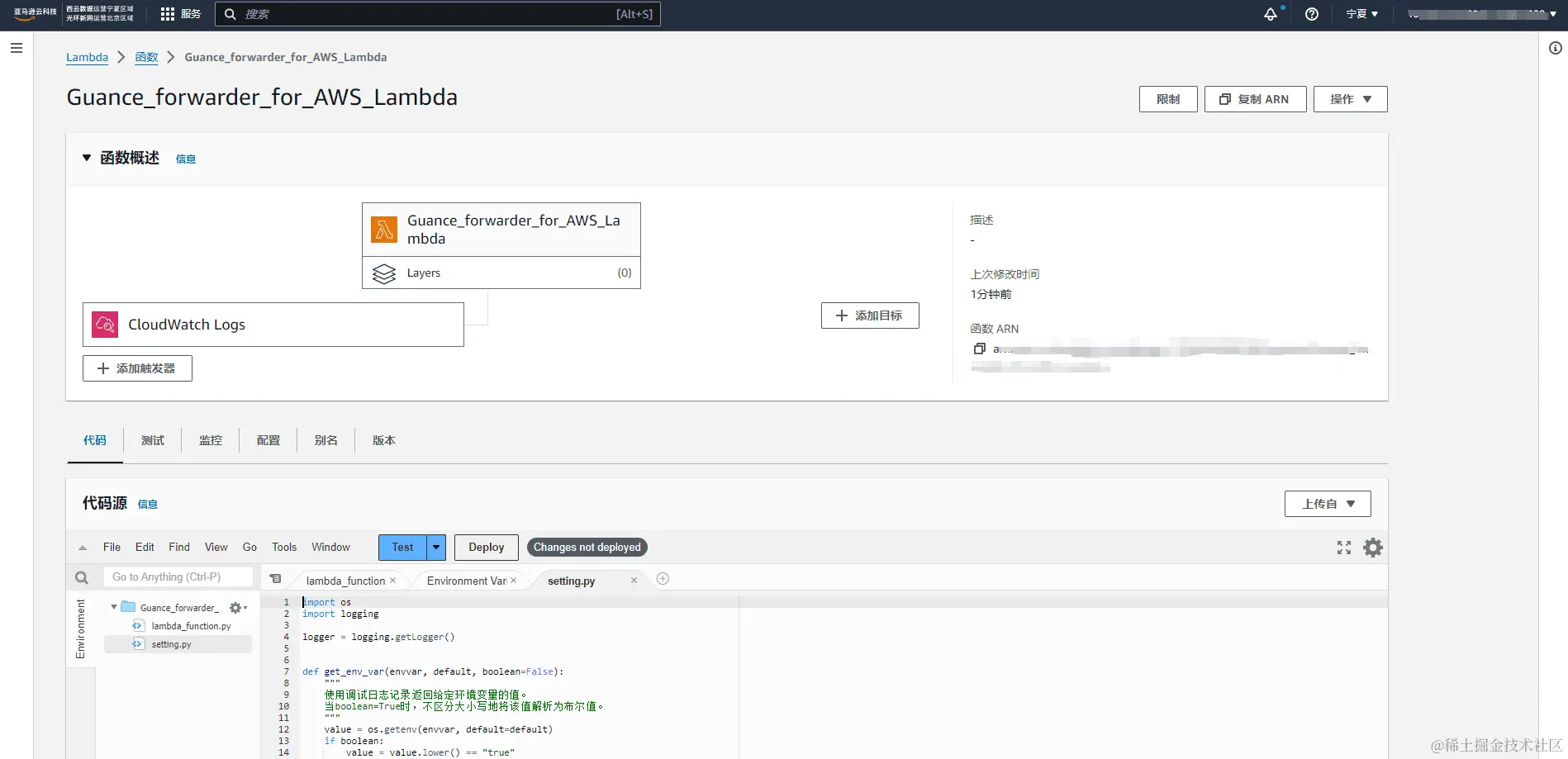
Task: Switch to the 测试 tab
Action: click(153, 440)
